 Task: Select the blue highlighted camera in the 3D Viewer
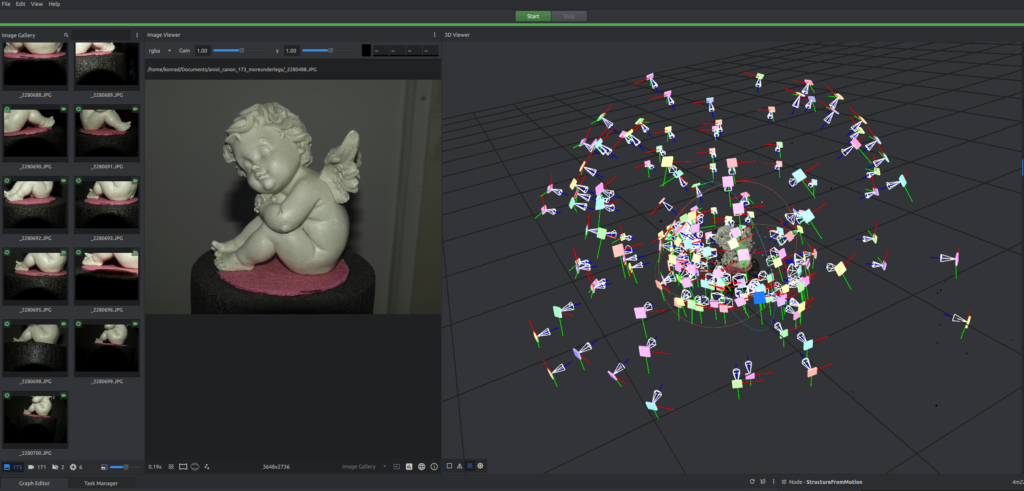(x=759, y=298)
